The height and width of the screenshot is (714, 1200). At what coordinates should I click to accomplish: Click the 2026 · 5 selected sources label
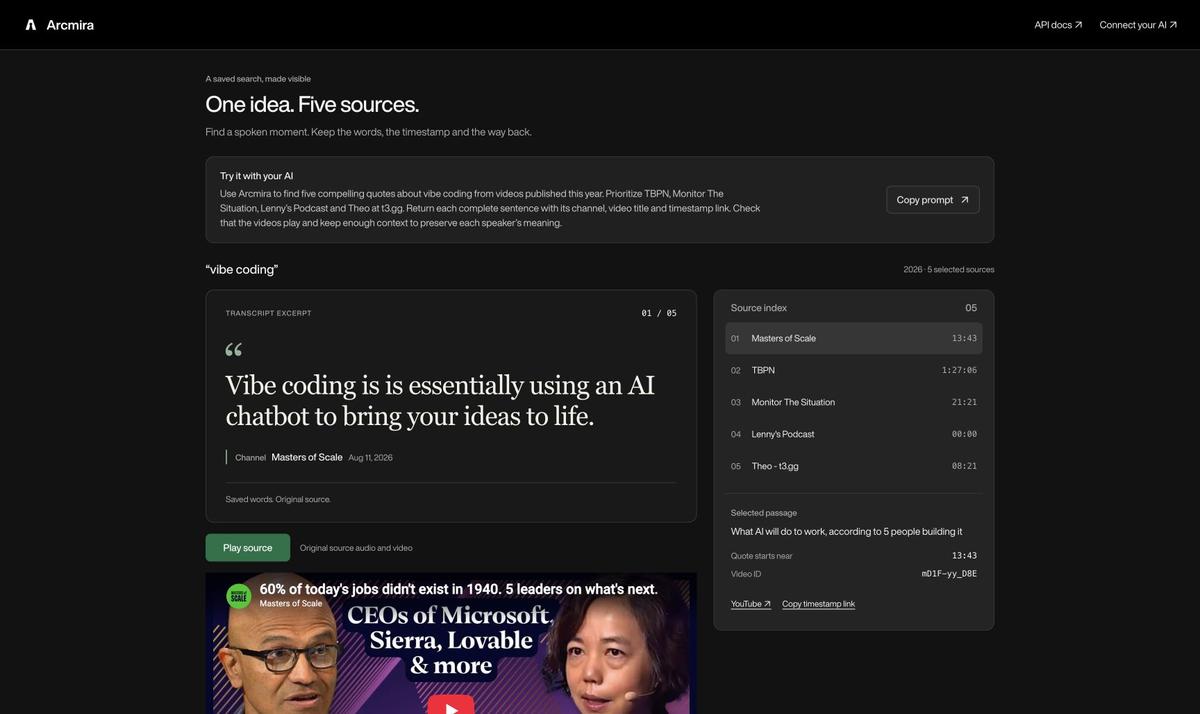click(949, 270)
